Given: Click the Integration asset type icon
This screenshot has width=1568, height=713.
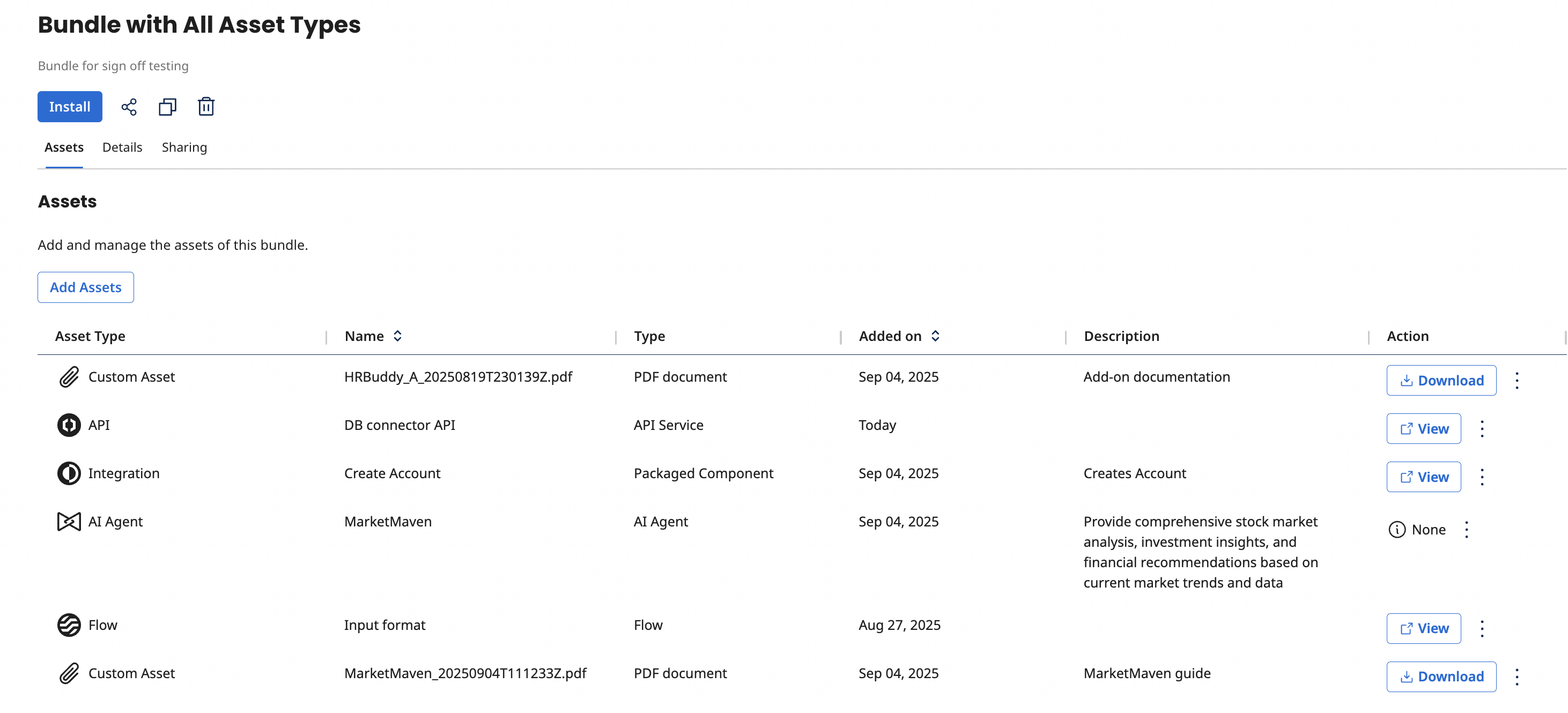Looking at the screenshot, I should click(x=69, y=473).
